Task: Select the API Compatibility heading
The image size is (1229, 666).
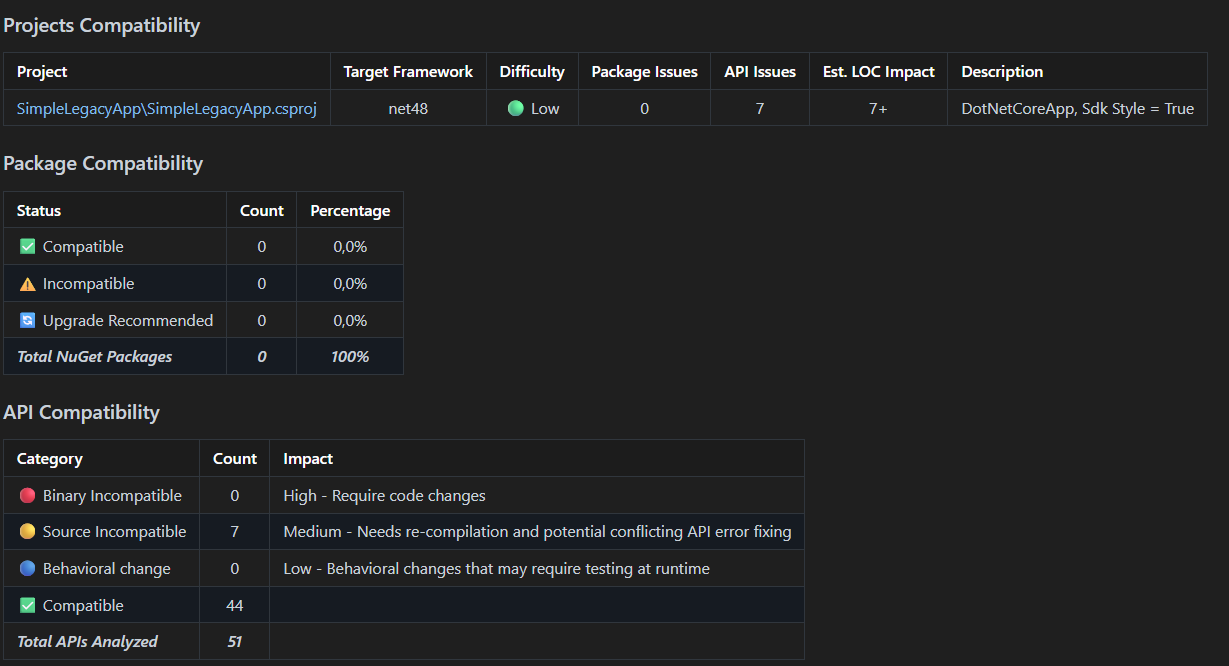Action: pos(81,412)
